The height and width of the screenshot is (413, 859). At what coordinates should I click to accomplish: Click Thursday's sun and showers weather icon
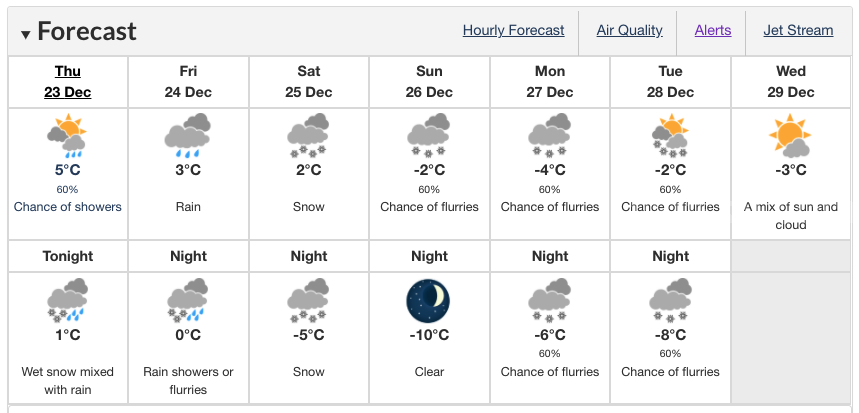click(68, 137)
